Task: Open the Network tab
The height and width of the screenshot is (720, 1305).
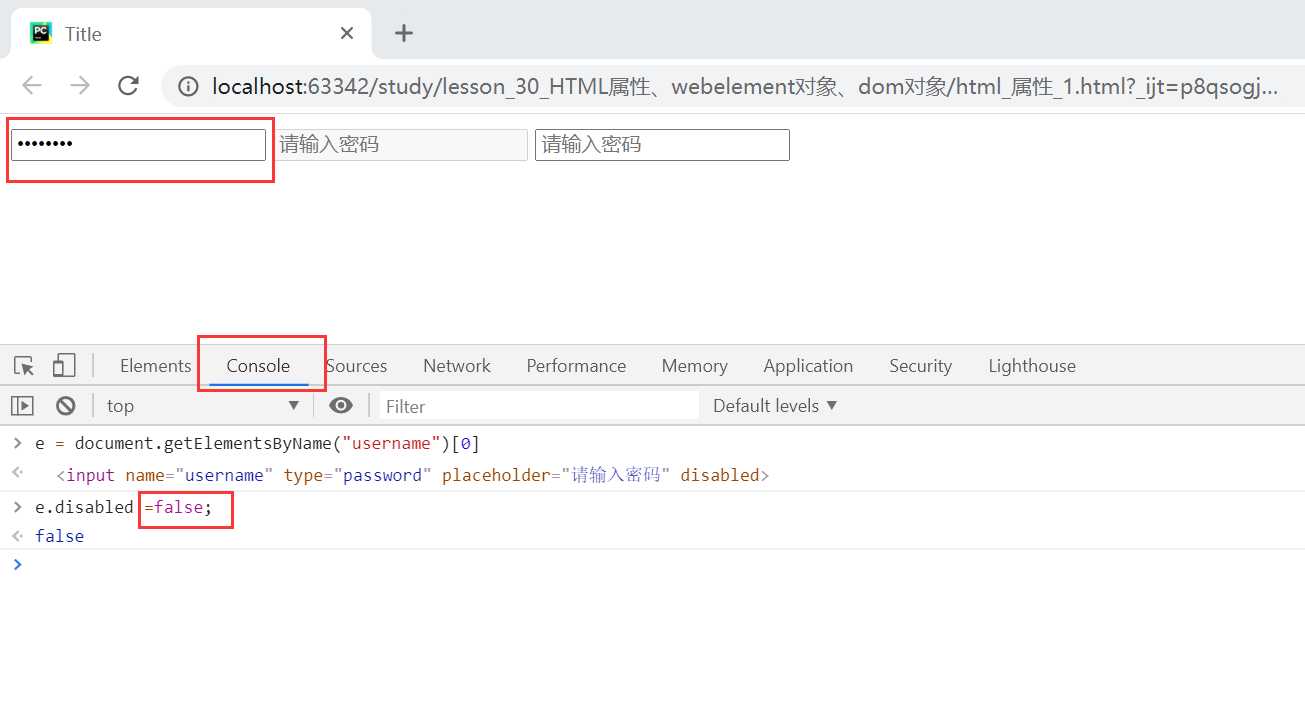Action: point(457,366)
